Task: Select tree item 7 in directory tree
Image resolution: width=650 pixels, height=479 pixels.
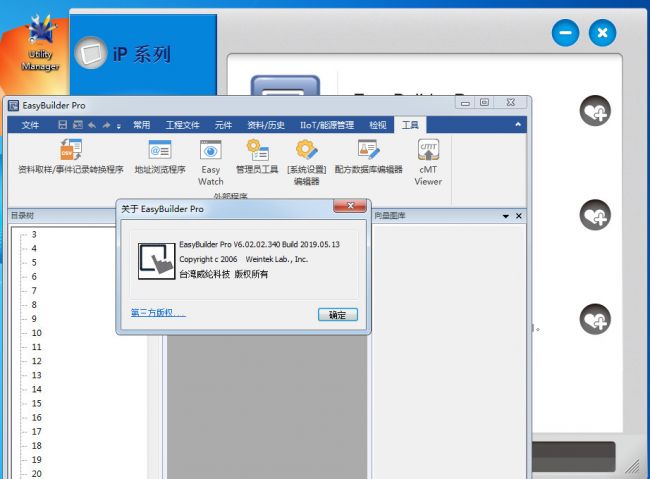Action: point(34,291)
